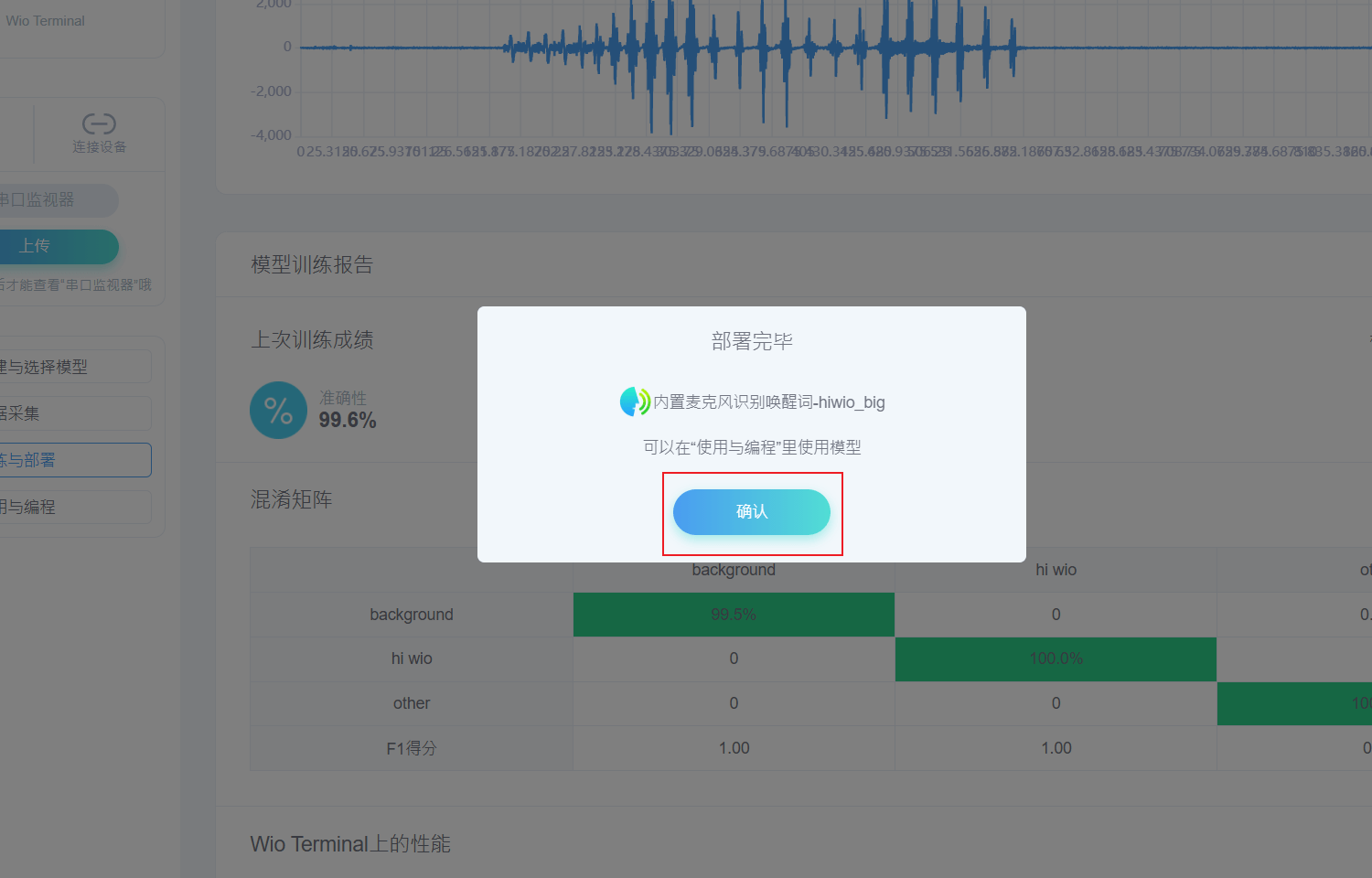This screenshot has width=1372, height=878.
Task: Click the hi wio column header
Action: [1056, 570]
